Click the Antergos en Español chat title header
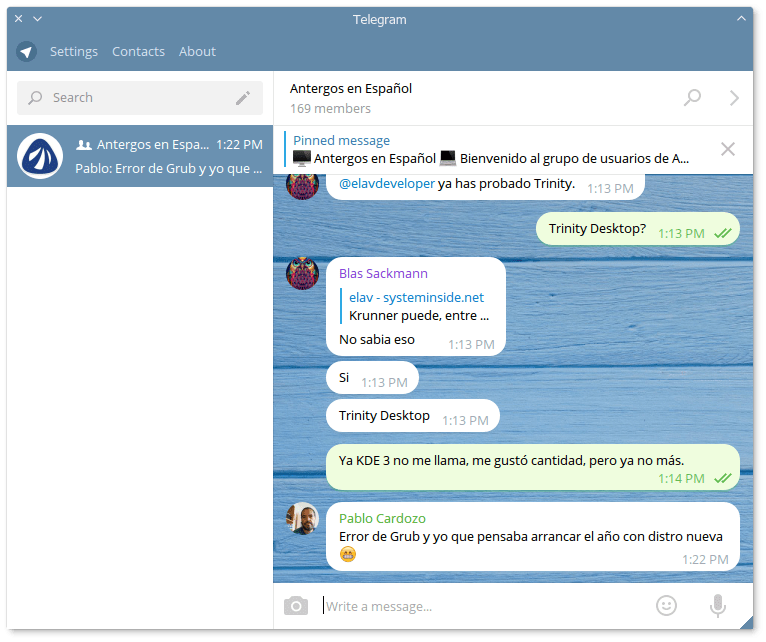The image size is (766, 642). [x=351, y=88]
